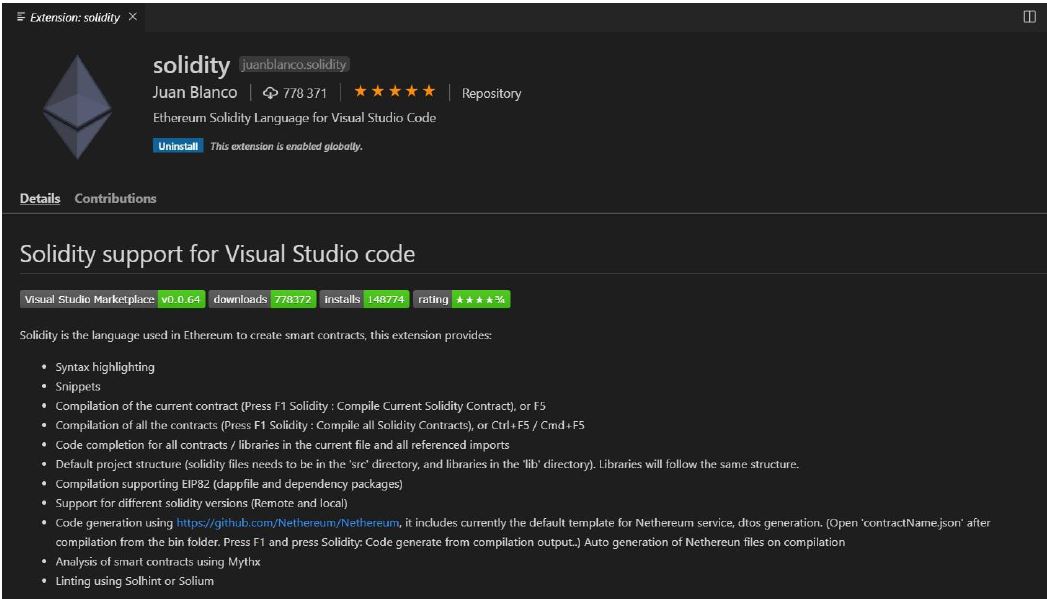
Task: Open the Details tab
Action: (40, 198)
